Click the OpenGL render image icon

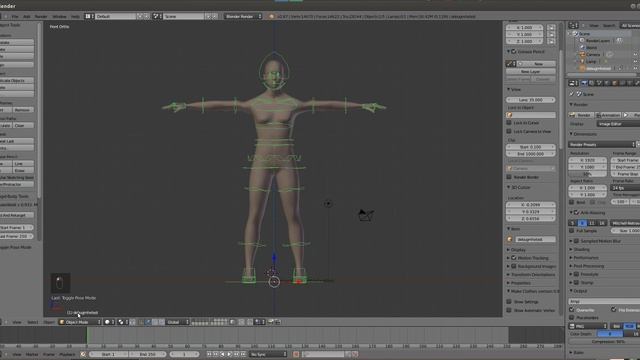tap(271, 322)
